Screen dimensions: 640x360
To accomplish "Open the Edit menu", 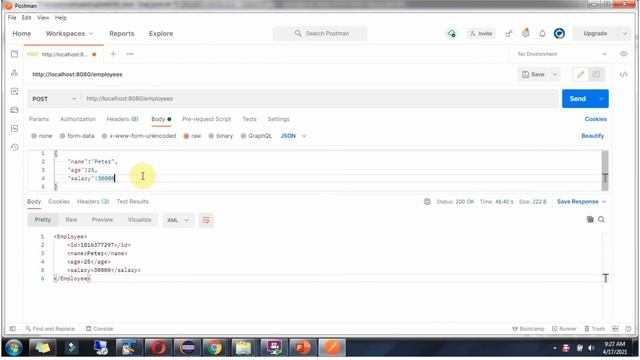I will tap(26, 18).
